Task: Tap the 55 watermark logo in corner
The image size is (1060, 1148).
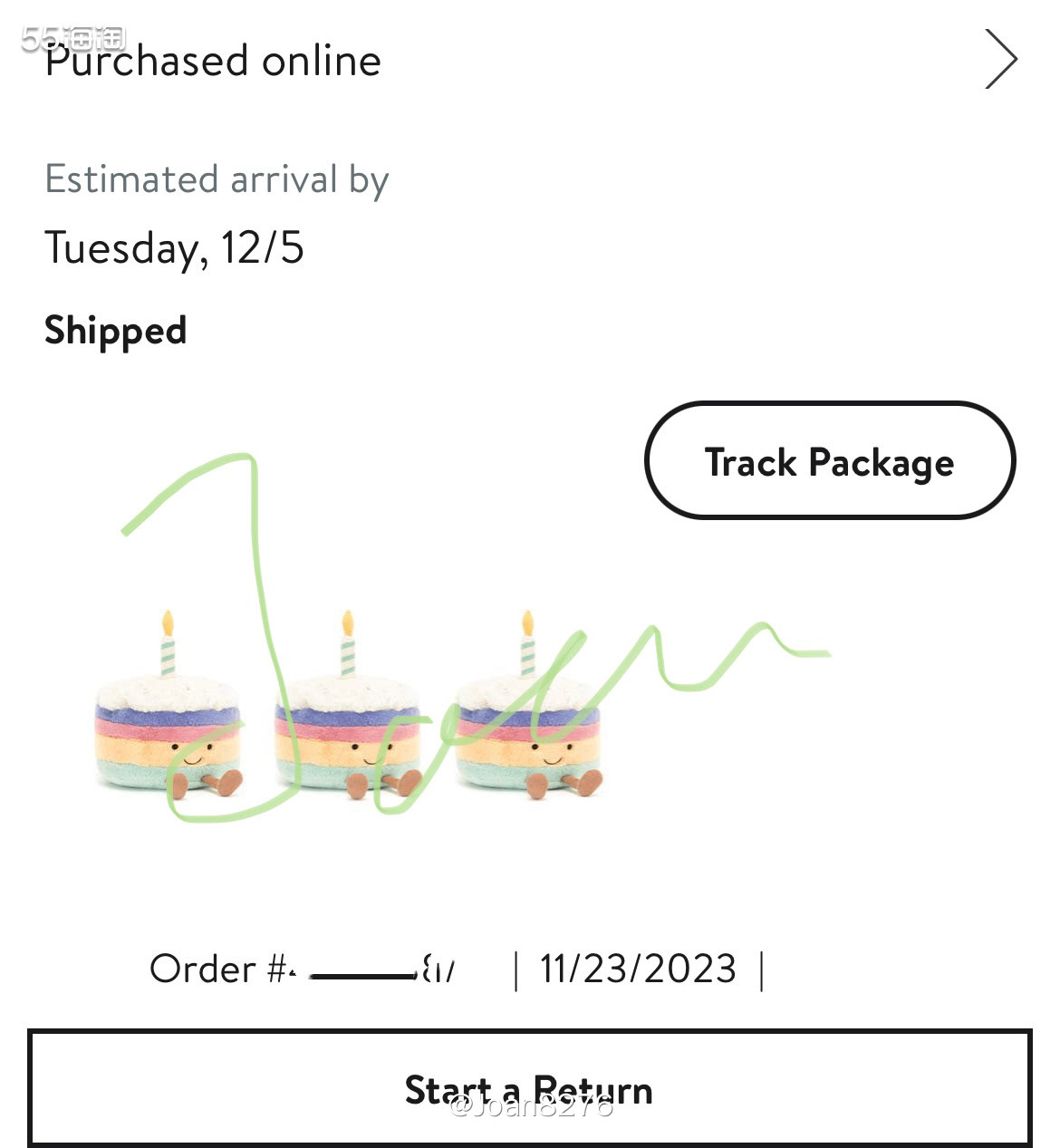Action: coord(72,38)
